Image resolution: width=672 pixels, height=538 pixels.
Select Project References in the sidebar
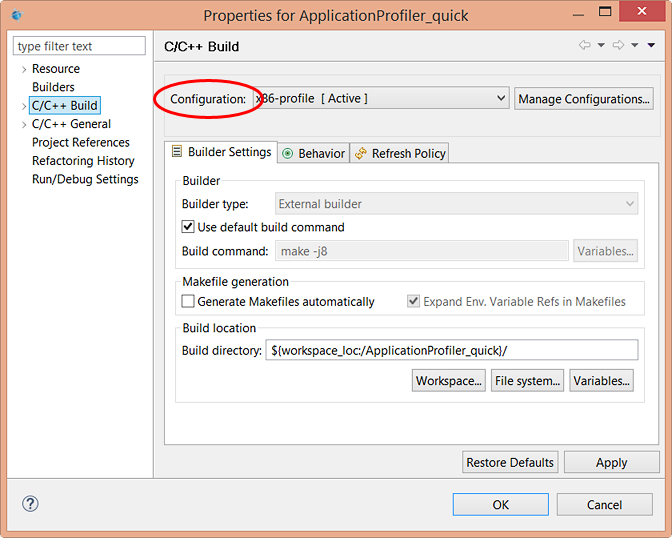point(81,142)
